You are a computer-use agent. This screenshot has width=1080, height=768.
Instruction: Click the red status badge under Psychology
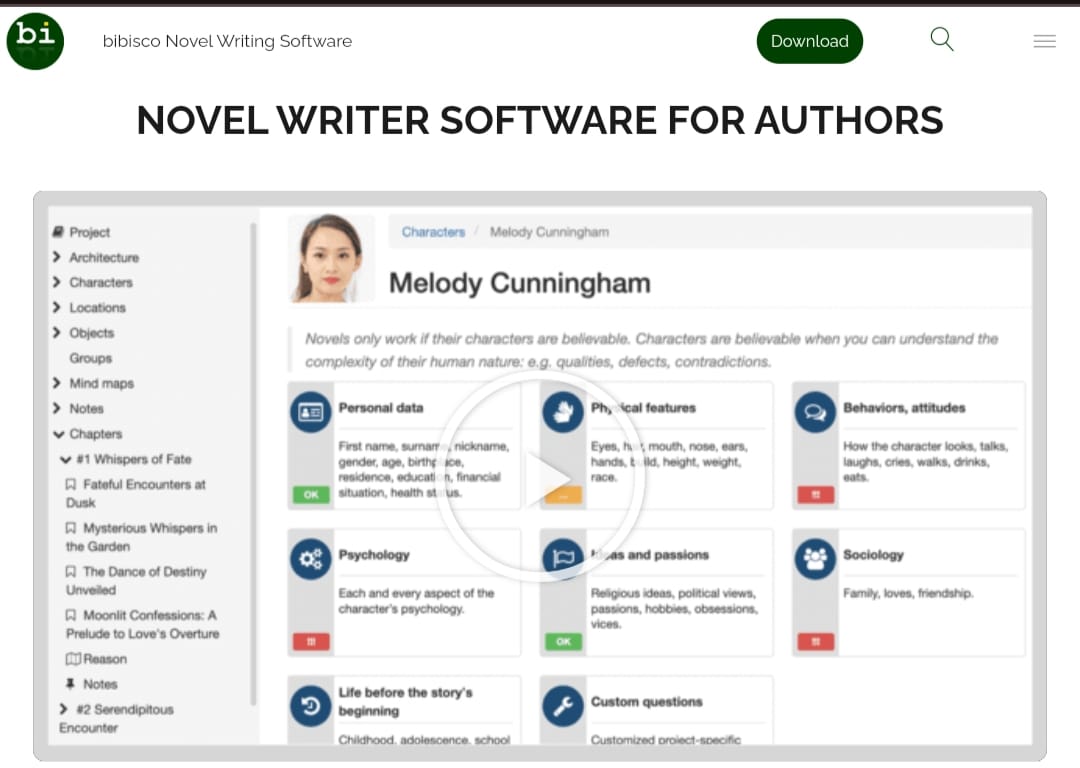tap(311, 642)
